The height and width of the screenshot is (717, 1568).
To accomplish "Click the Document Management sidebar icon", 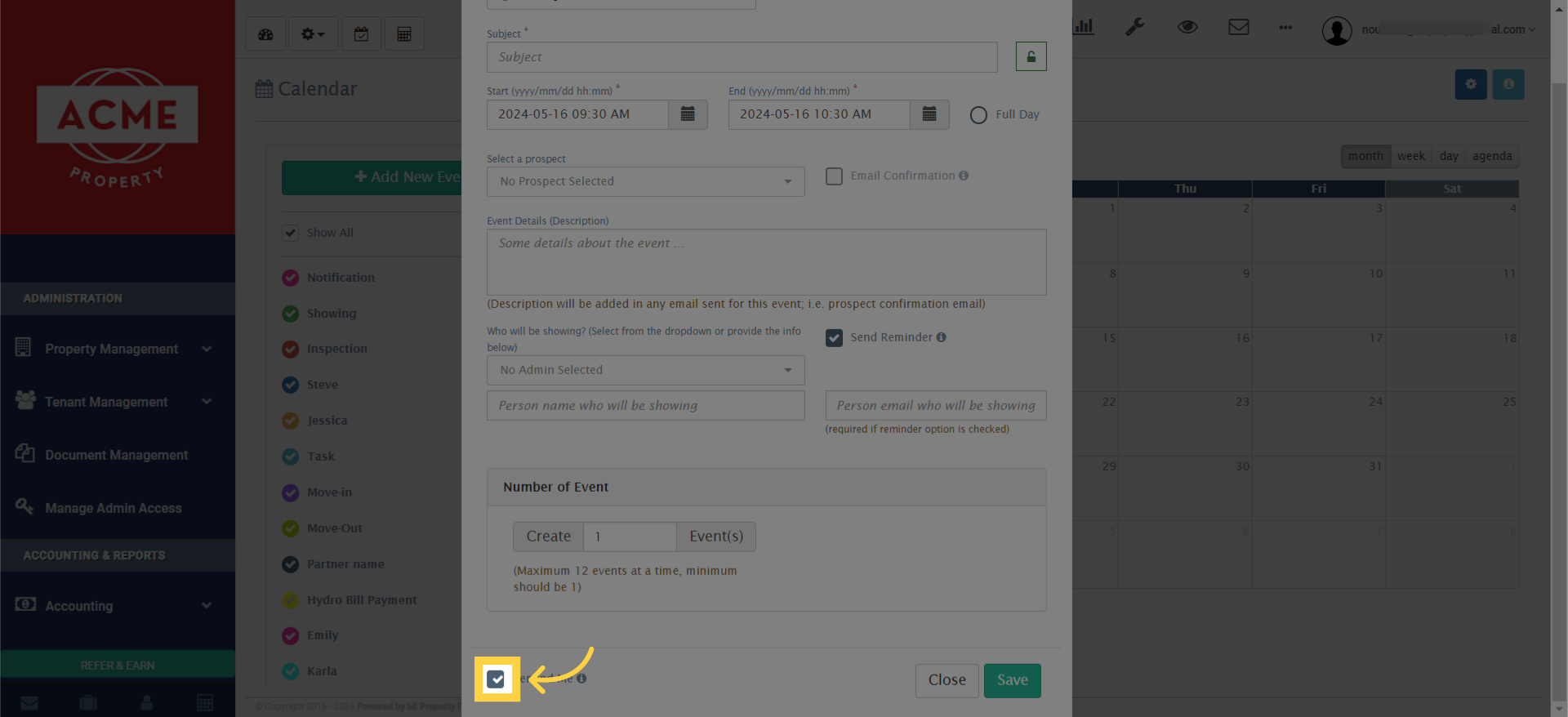I will tap(24, 453).
